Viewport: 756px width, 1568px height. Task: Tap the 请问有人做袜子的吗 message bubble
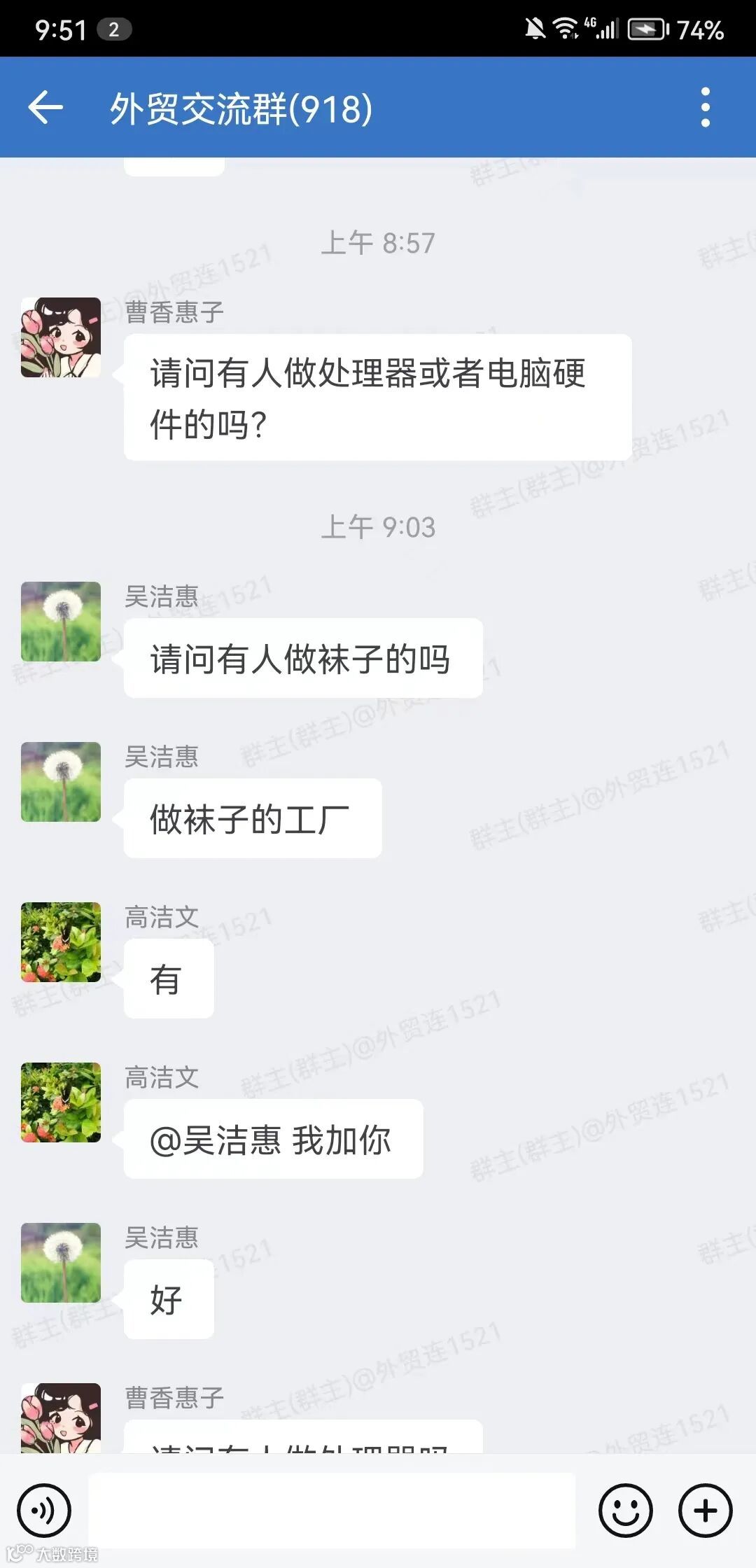[x=303, y=658]
